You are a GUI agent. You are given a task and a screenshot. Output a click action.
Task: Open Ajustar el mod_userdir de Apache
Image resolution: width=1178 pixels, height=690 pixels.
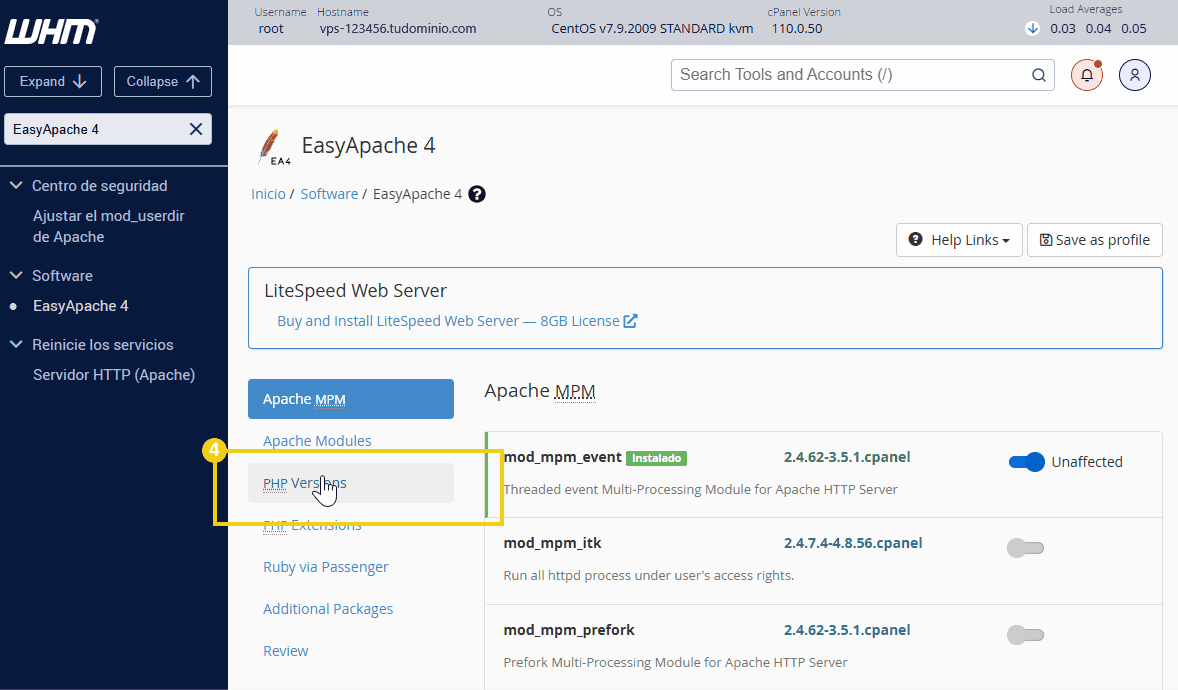coord(109,226)
